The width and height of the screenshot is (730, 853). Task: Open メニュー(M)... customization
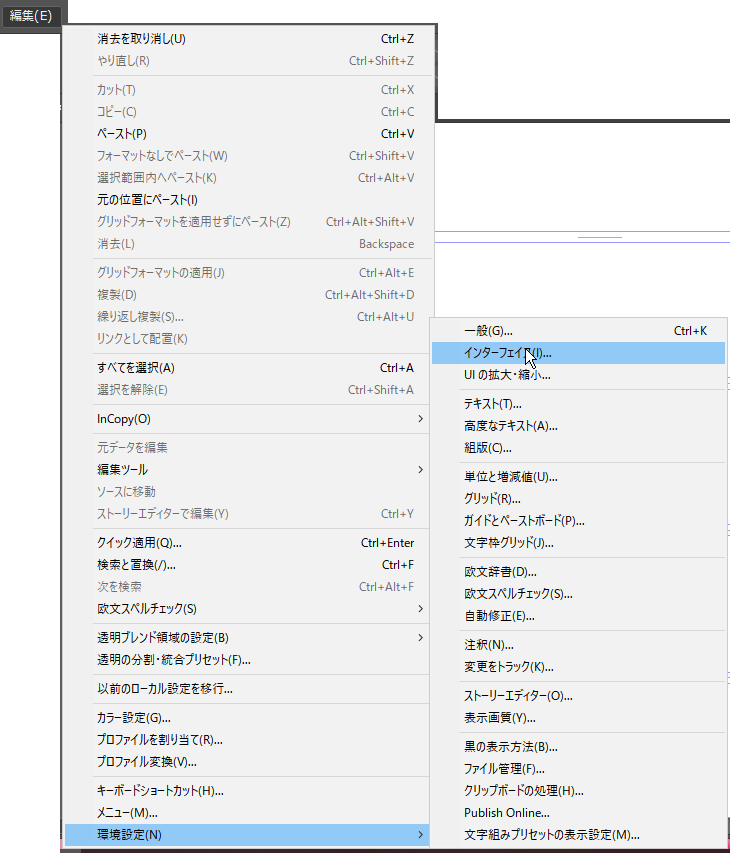coord(250,813)
